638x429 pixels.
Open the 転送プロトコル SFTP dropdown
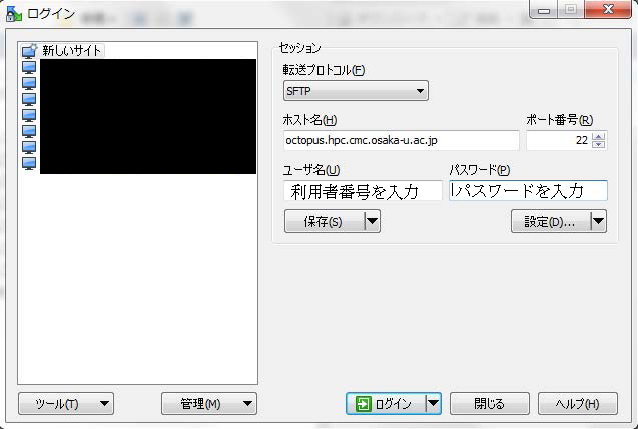[356, 92]
